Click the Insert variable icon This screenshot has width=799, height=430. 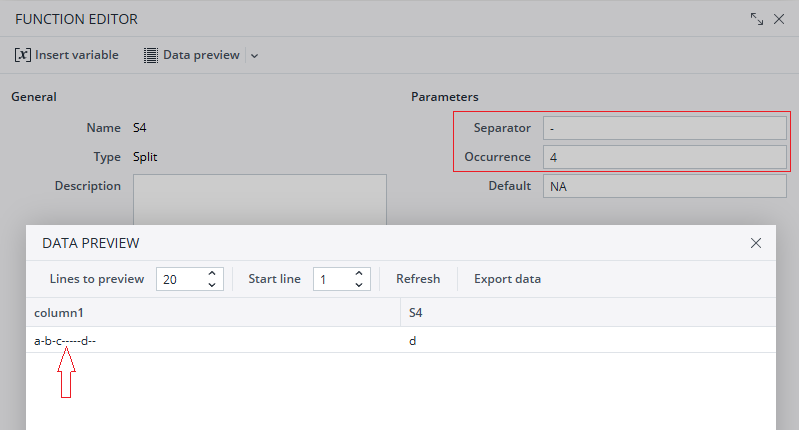point(23,55)
